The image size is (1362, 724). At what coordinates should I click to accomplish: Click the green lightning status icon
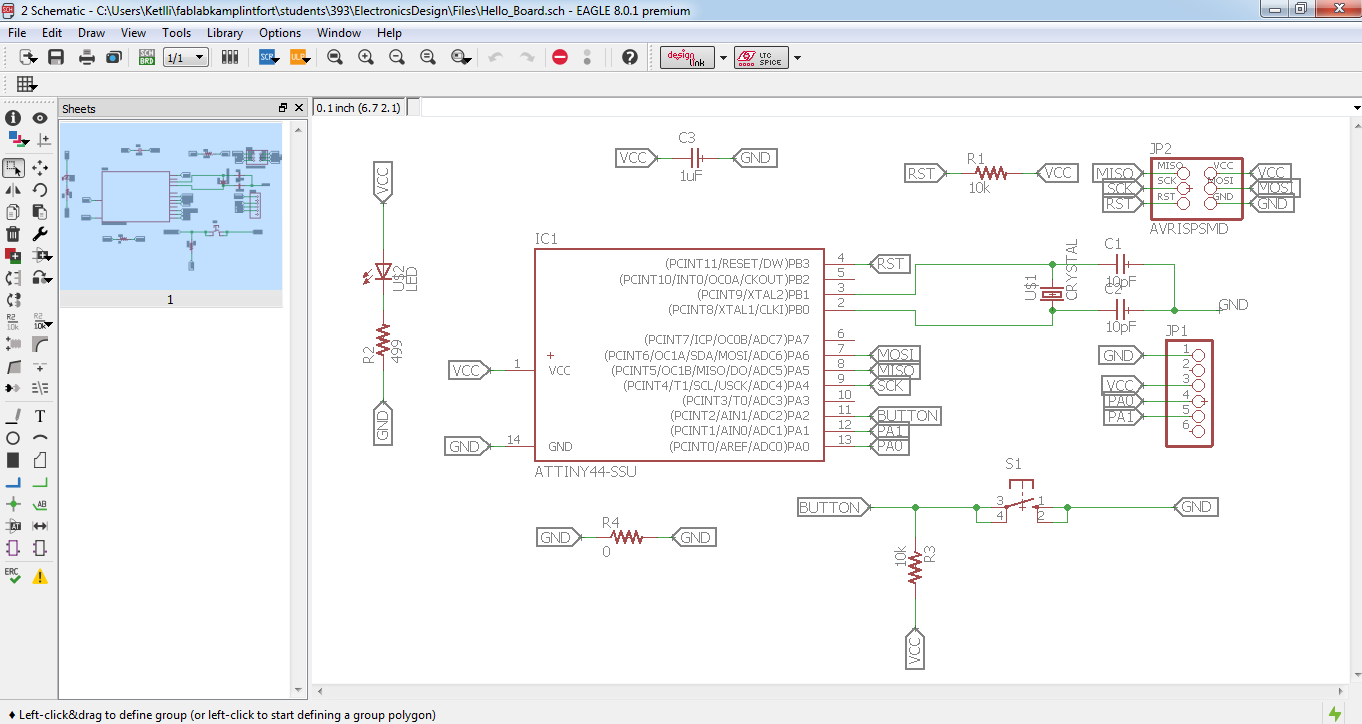pos(1335,713)
